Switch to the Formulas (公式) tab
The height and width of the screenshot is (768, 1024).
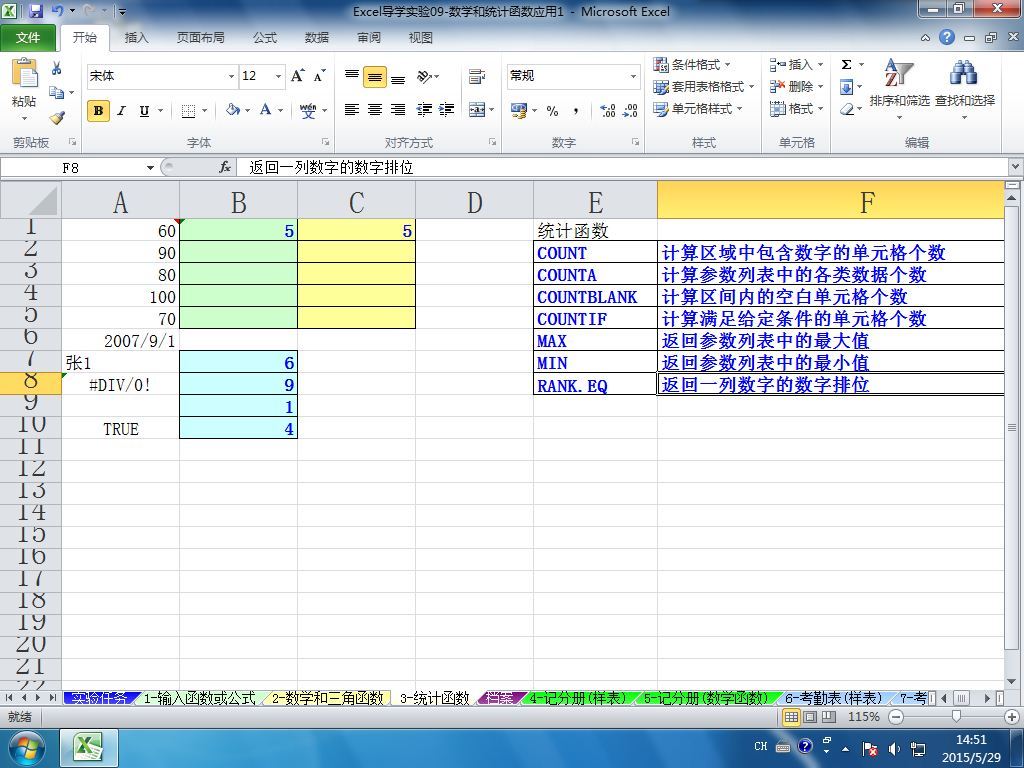click(x=264, y=38)
